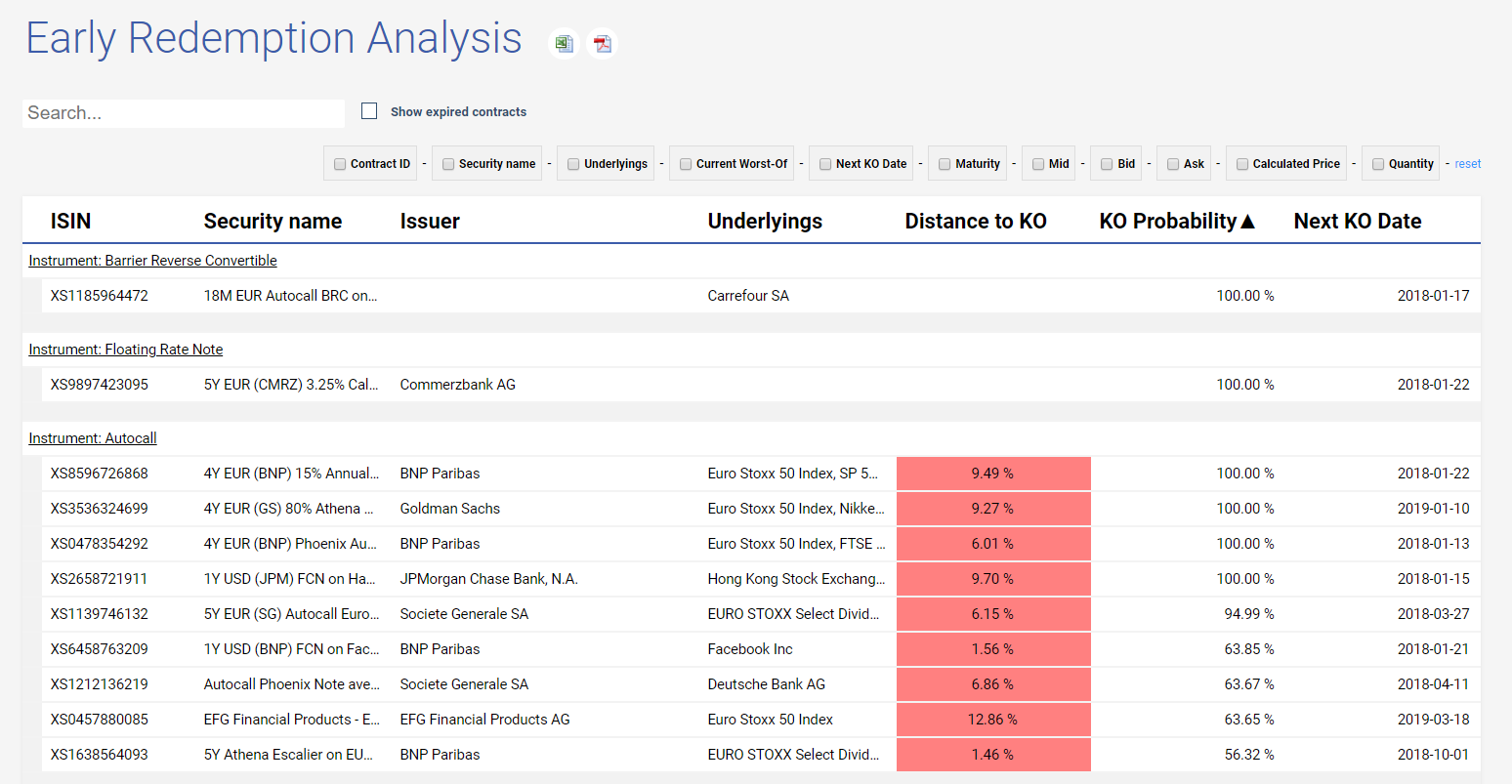Select ISIN XS1185964472
Screen dimensions: 1512x784
(x=100, y=296)
